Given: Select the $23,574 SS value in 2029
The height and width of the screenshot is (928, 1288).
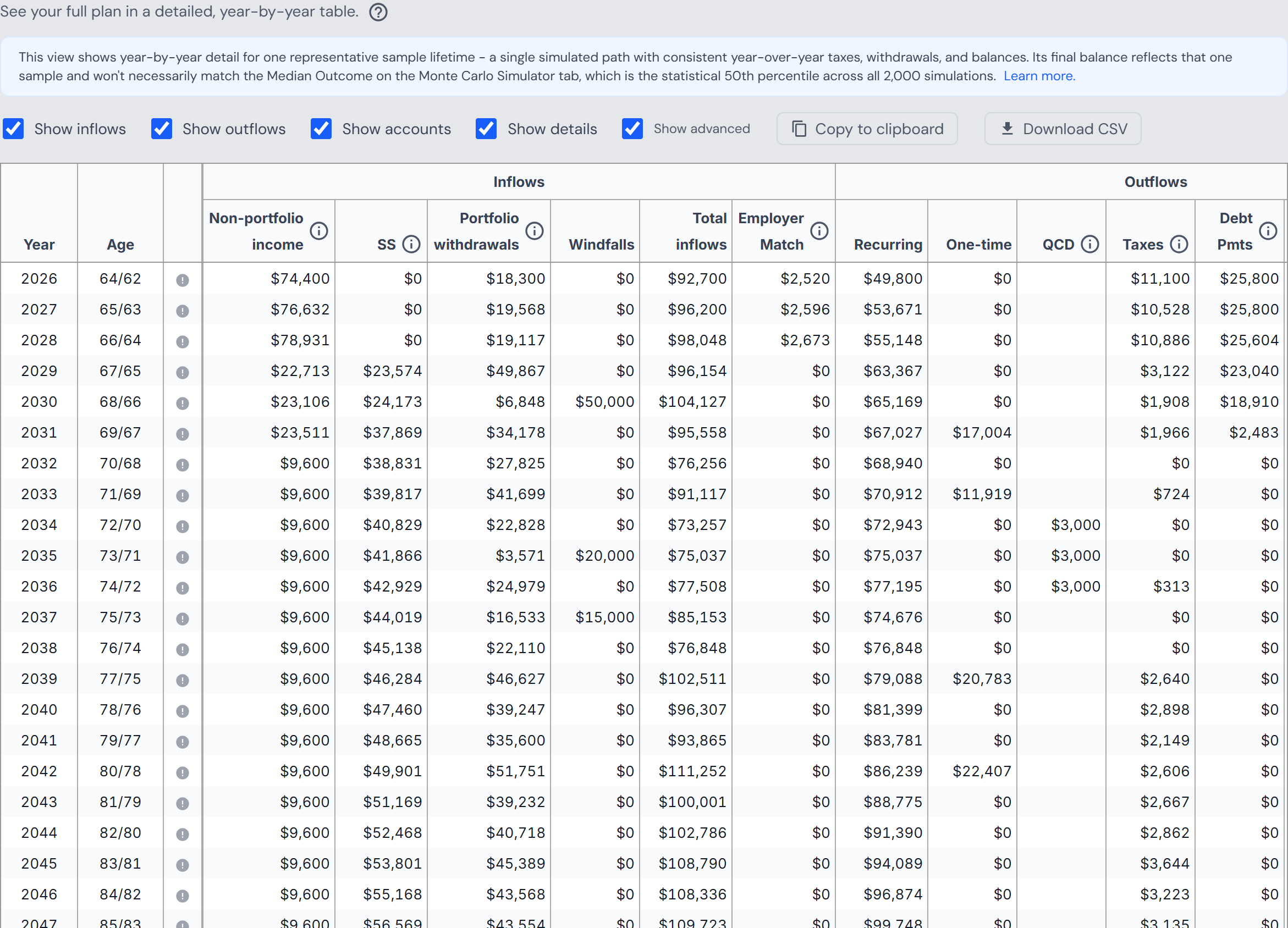Looking at the screenshot, I should (x=393, y=371).
